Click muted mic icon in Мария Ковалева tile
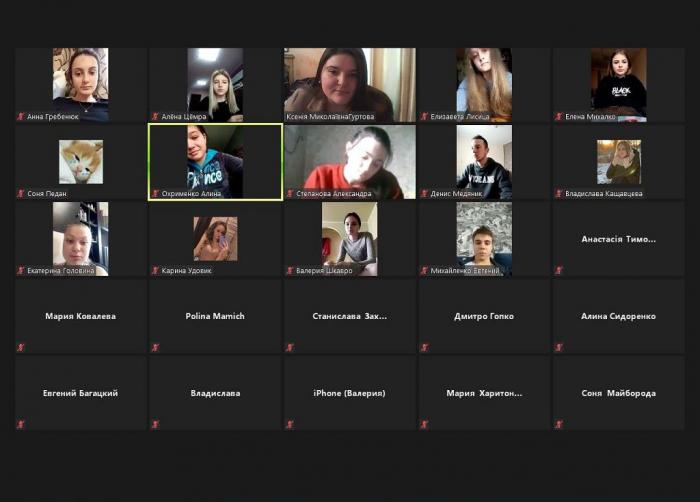The image size is (700, 502). click(21, 347)
